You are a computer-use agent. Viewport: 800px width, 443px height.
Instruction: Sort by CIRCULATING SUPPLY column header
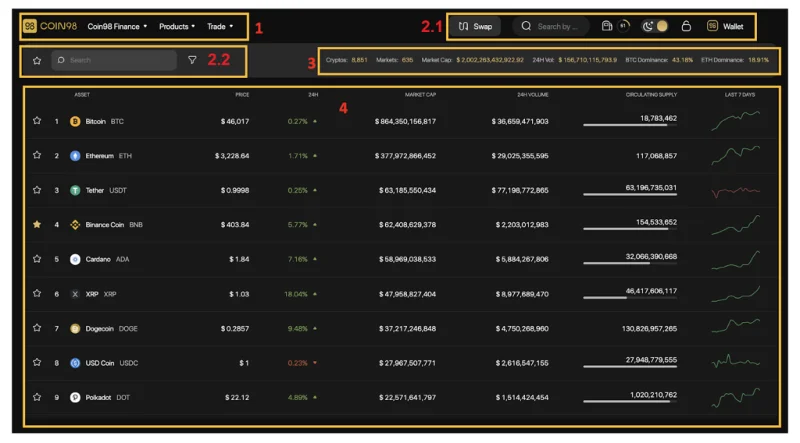coord(652,94)
